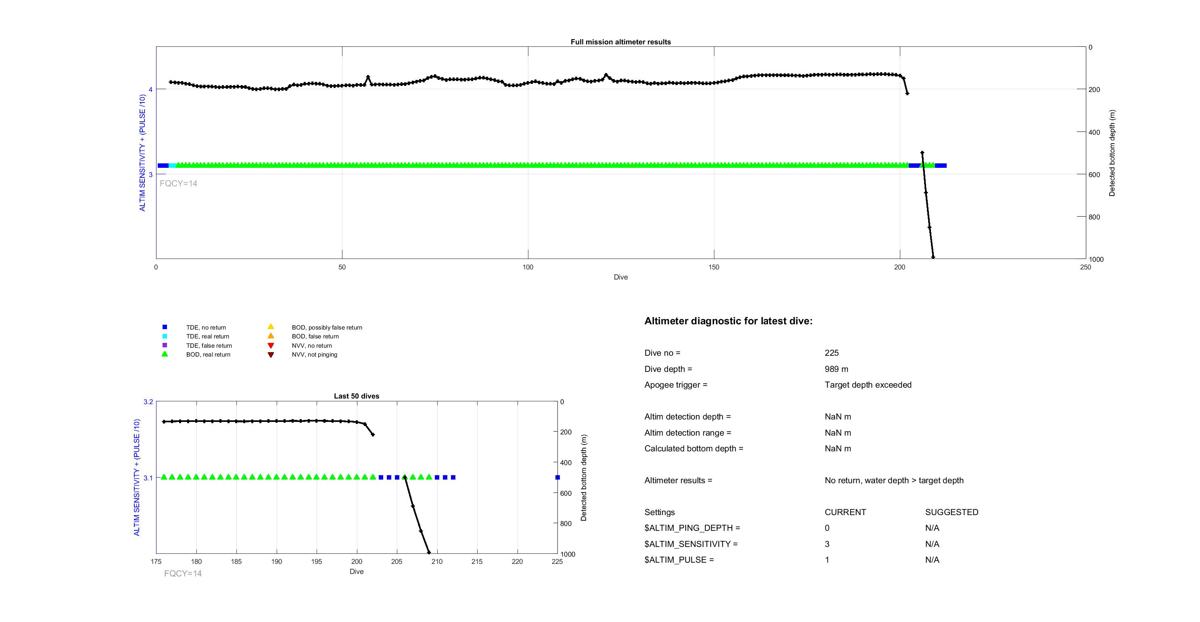Screen dimensions: 1200x622
Task: Click the dive depth value '989 m'
Action: (x=836, y=369)
